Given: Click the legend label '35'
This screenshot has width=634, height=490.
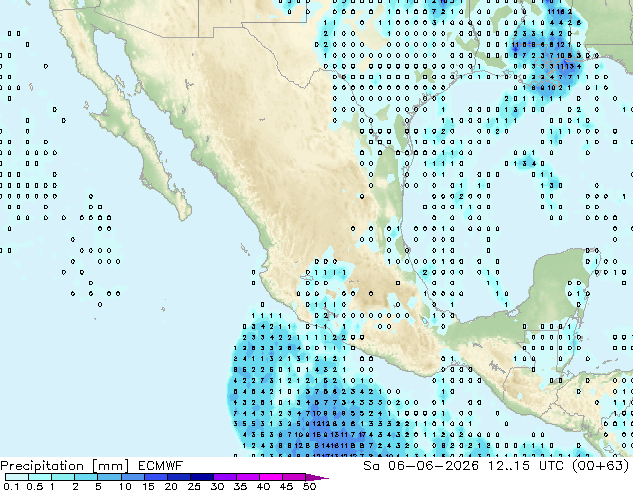Looking at the screenshot, I should point(240,486).
